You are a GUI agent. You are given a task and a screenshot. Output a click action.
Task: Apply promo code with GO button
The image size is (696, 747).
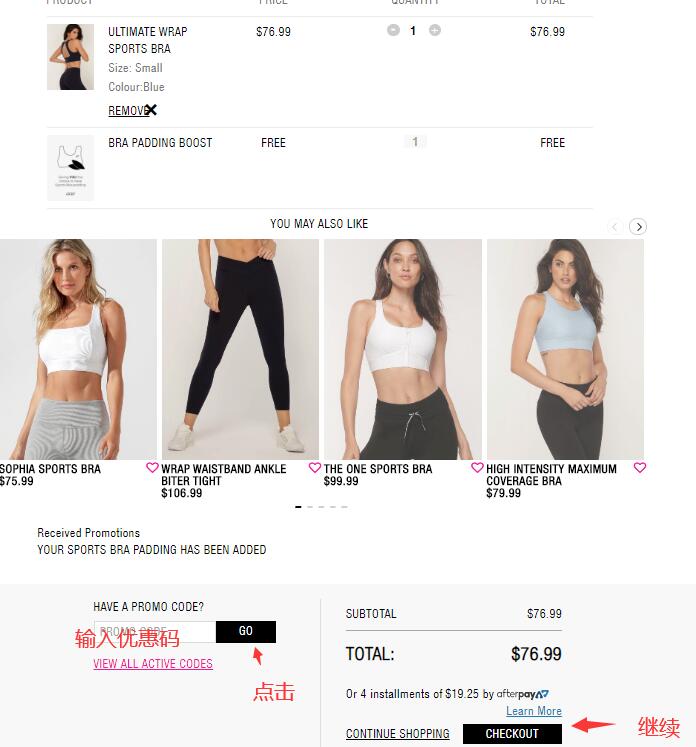[246, 632]
